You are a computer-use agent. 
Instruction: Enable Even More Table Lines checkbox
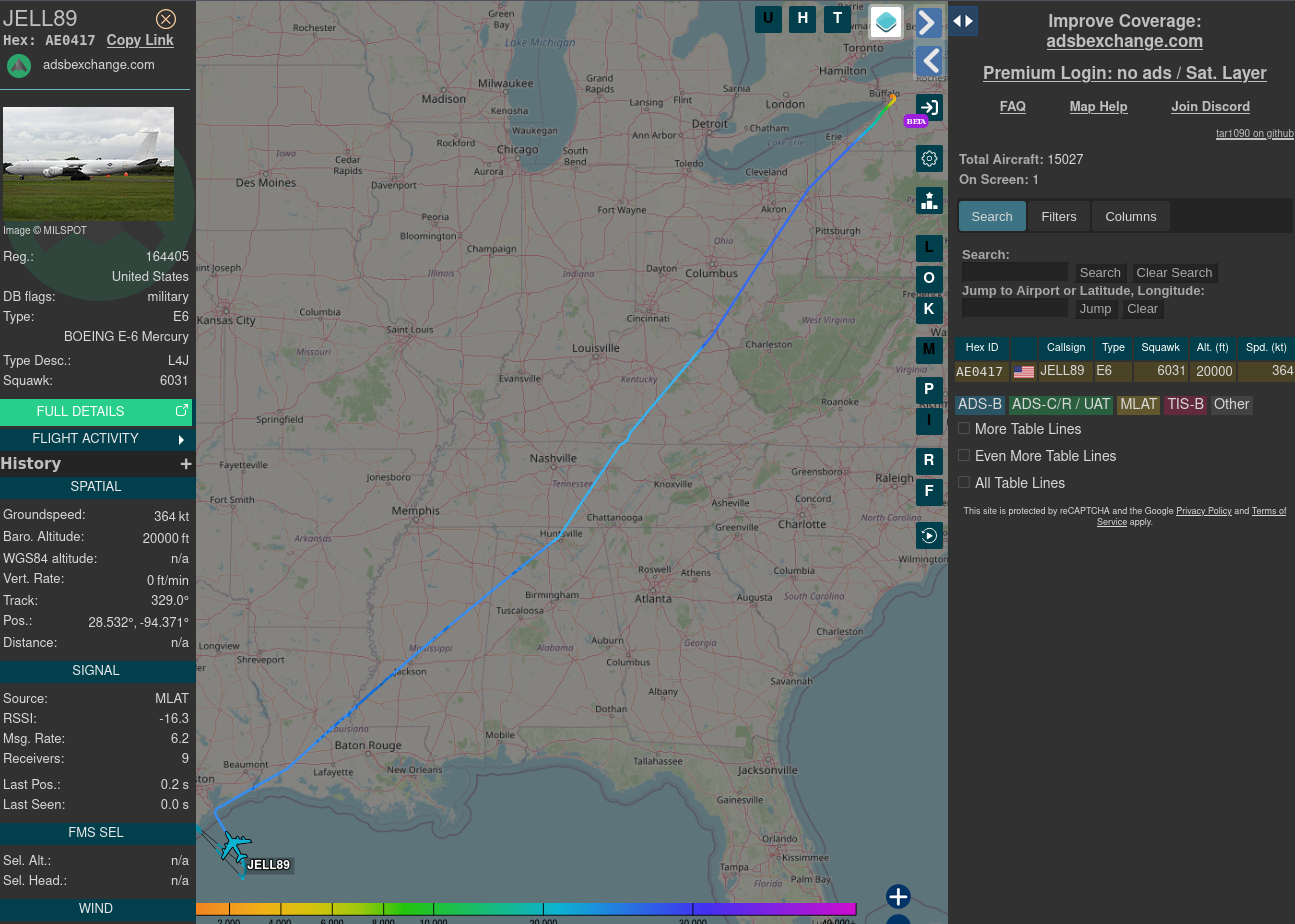pyautogui.click(x=964, y=455)
